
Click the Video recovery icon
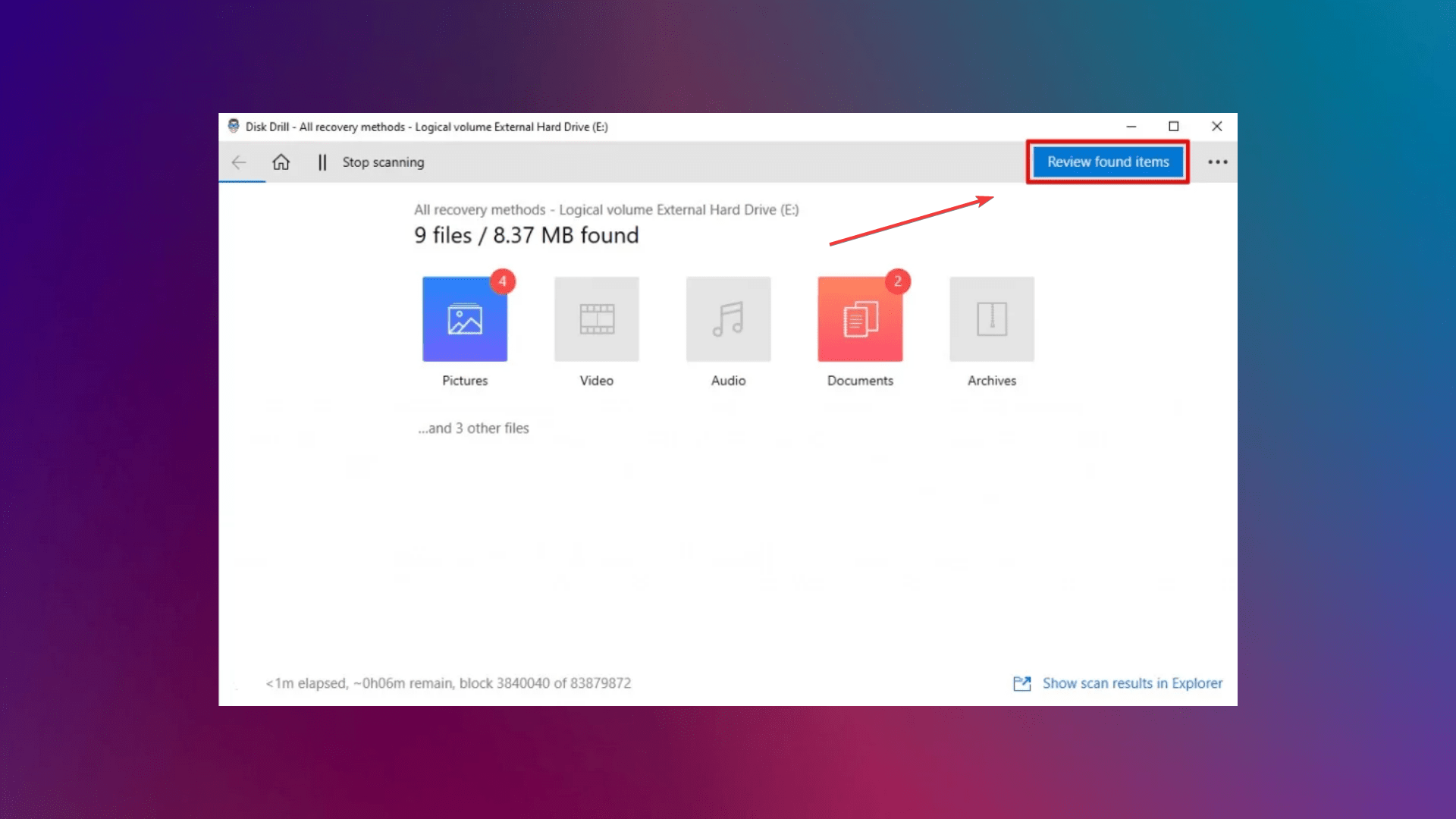pyautogui.click(x=596, y=318)
